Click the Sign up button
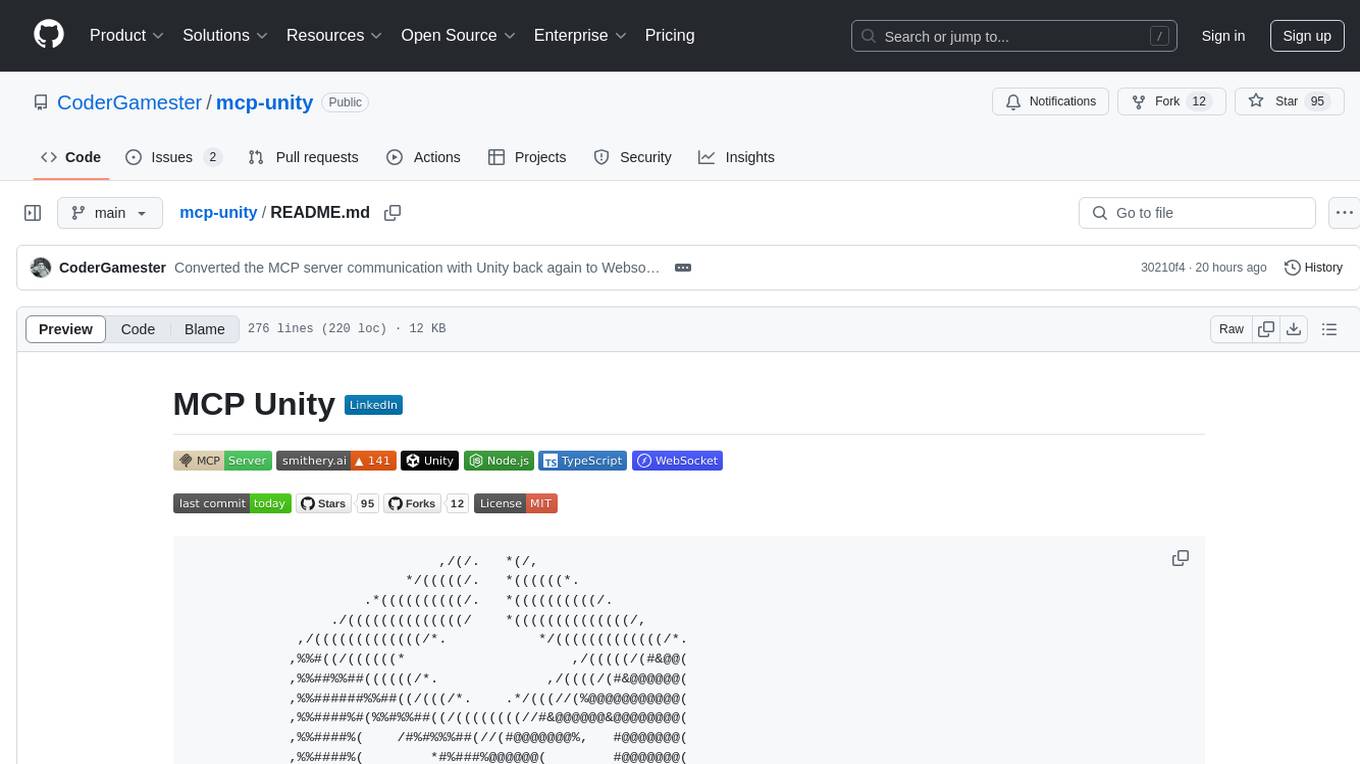Image resolution: width=1360 pixels, height=764 pixels. coord(1307,36)
